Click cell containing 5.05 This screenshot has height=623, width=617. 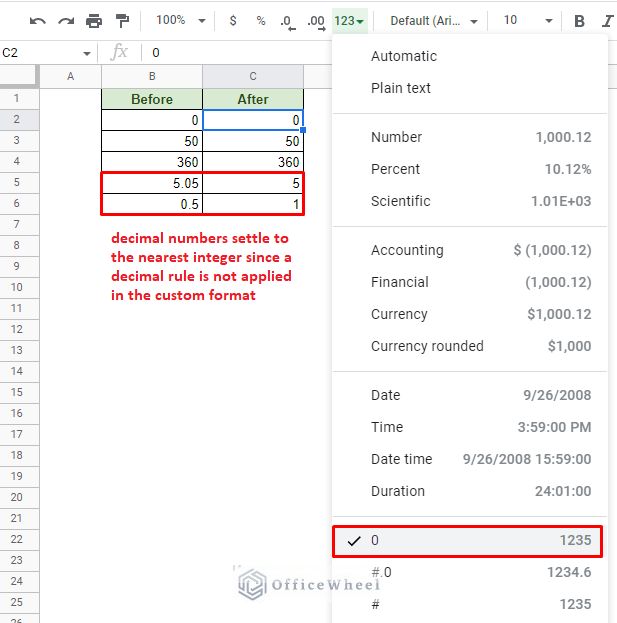[152, 183]
